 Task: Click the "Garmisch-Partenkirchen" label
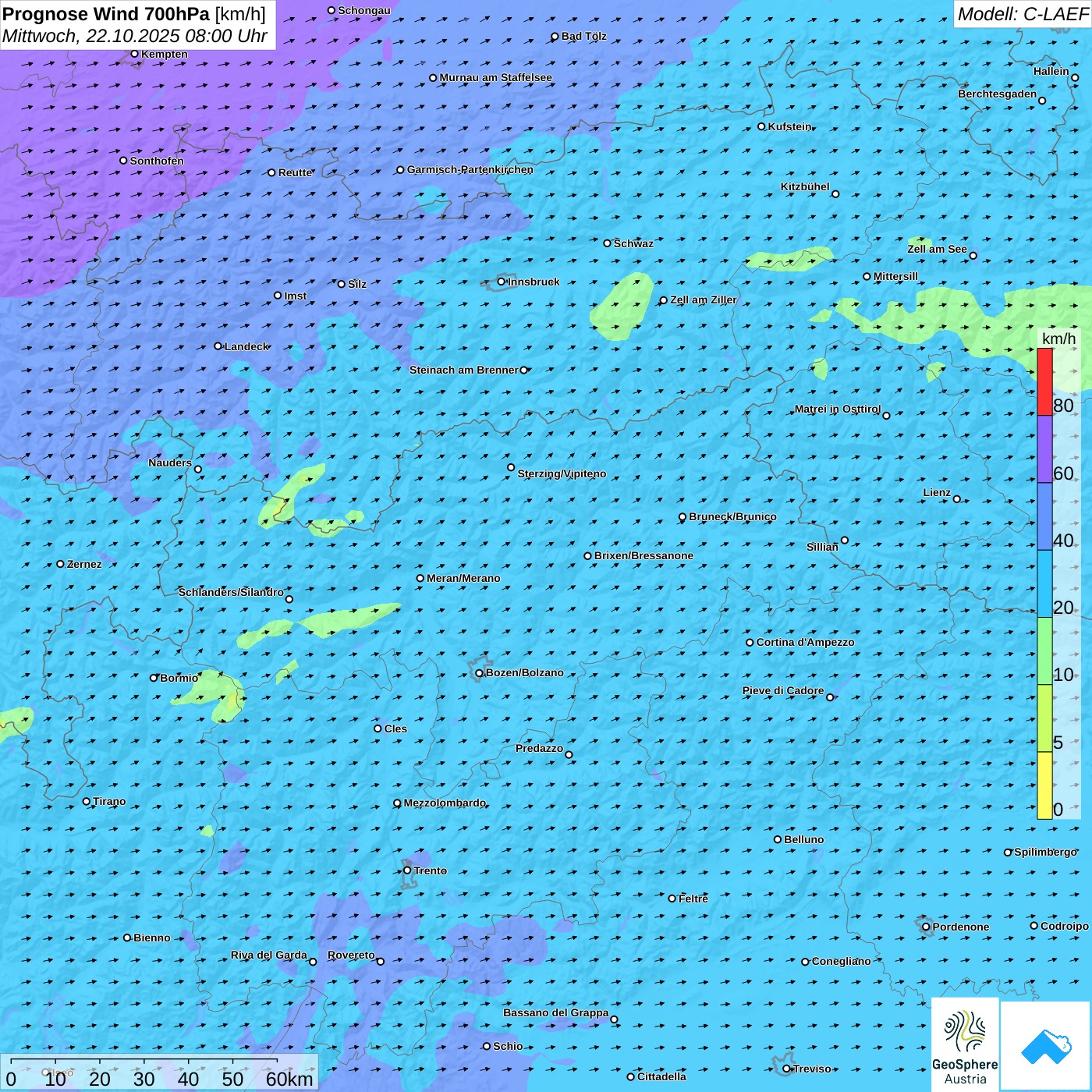point(470,169)
